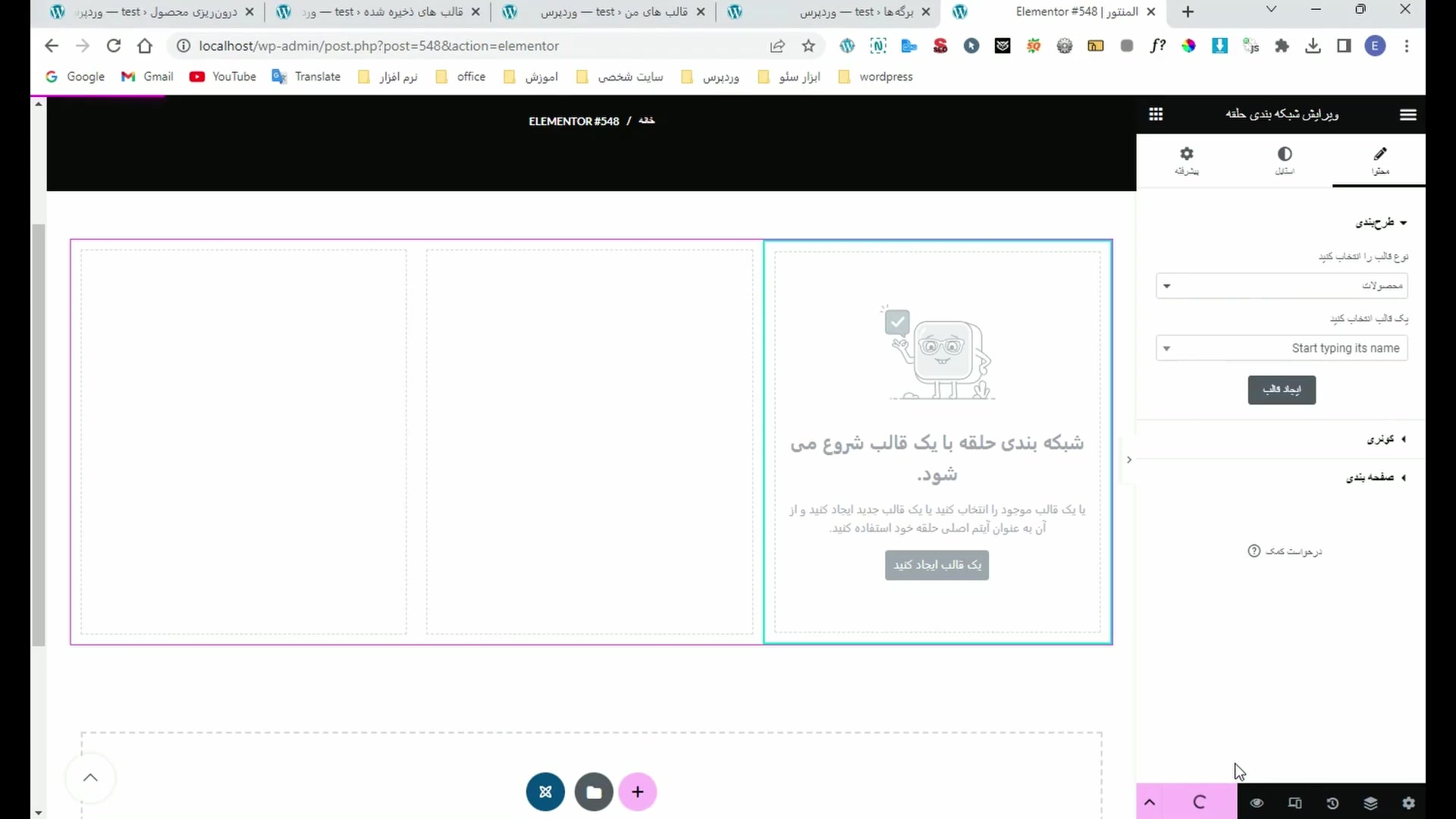Toggle preview changes eye icon
1456x819 pixels.
click(1257, 803)
